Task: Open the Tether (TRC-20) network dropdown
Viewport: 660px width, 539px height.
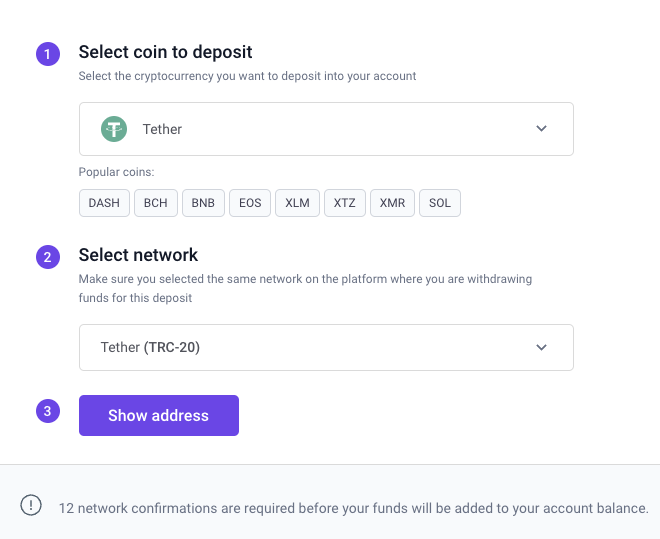Action: click(325, 348)
